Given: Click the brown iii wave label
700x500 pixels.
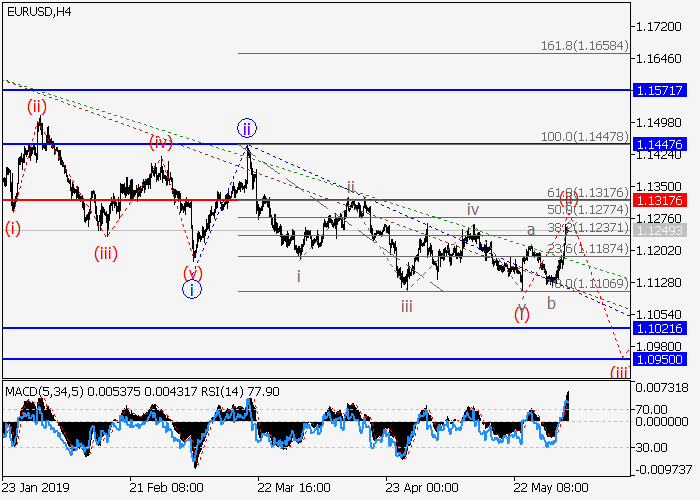Looking at the screenshot, I should pos(407,306).
